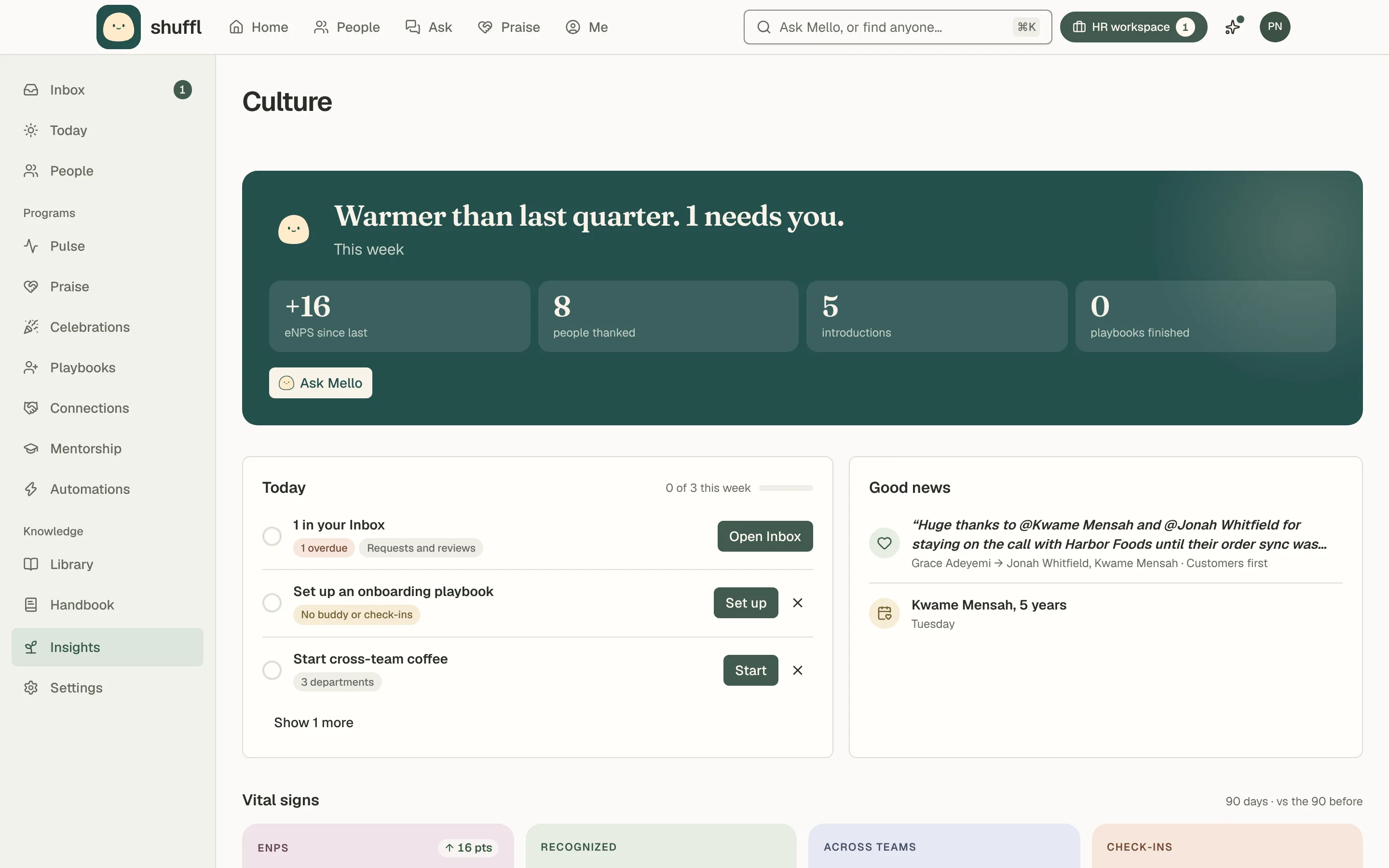
Task: Open the Playbooks program
Action: [108, 367]
